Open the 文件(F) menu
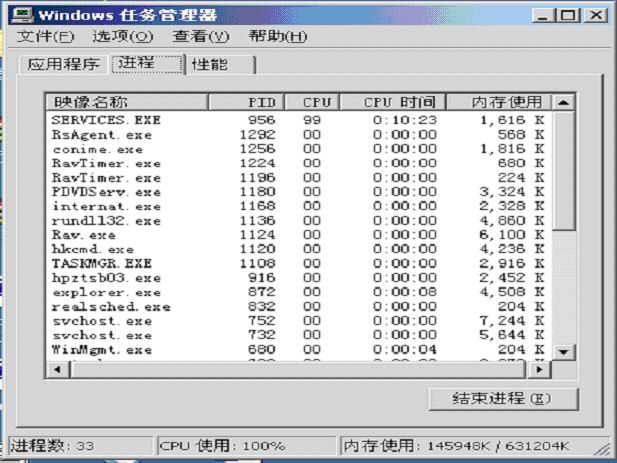Viewport: 617px width, 463px height. click(x=45, y=37)
